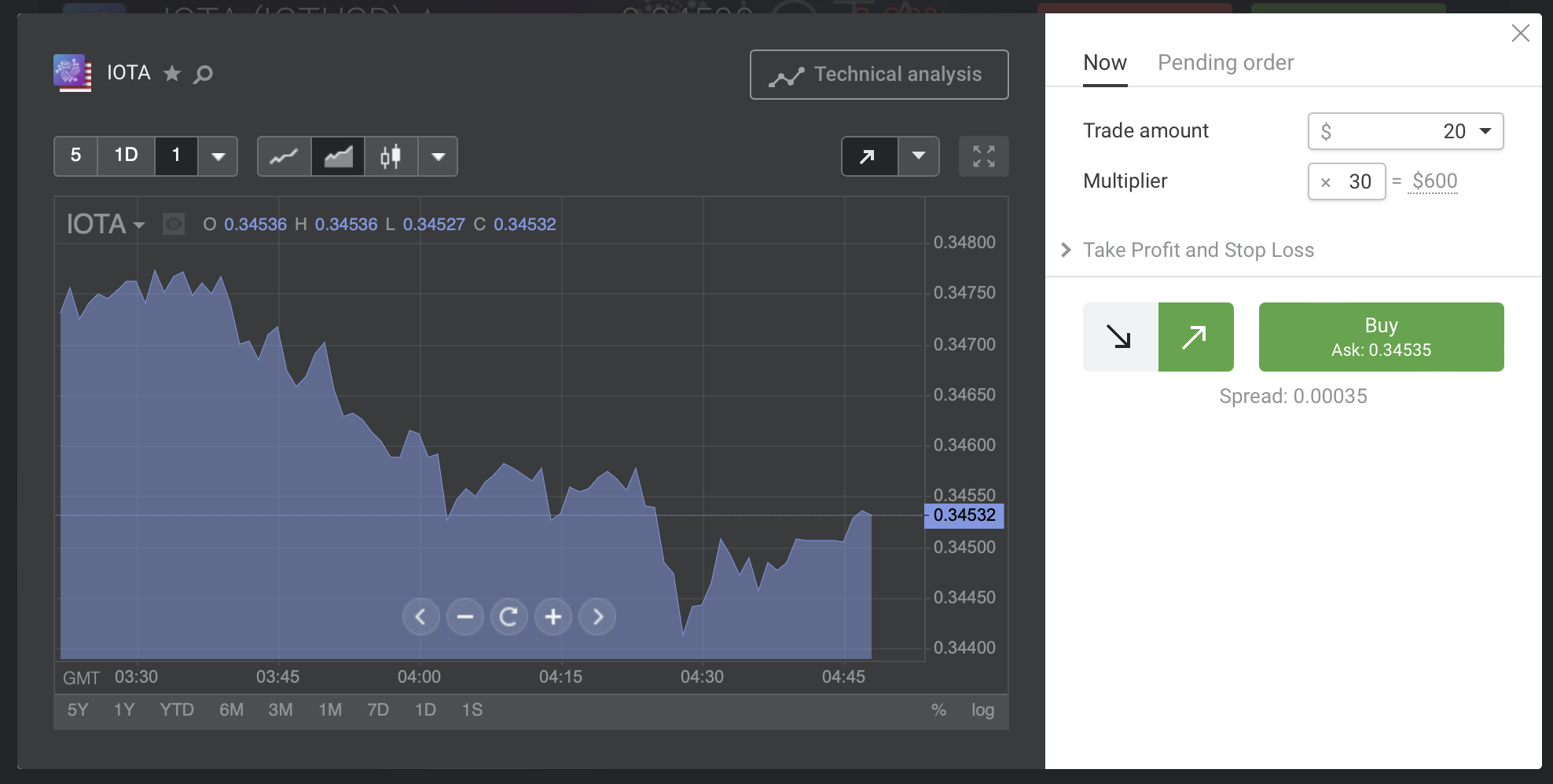Select buy direction up arrow

coord(1195,337)
